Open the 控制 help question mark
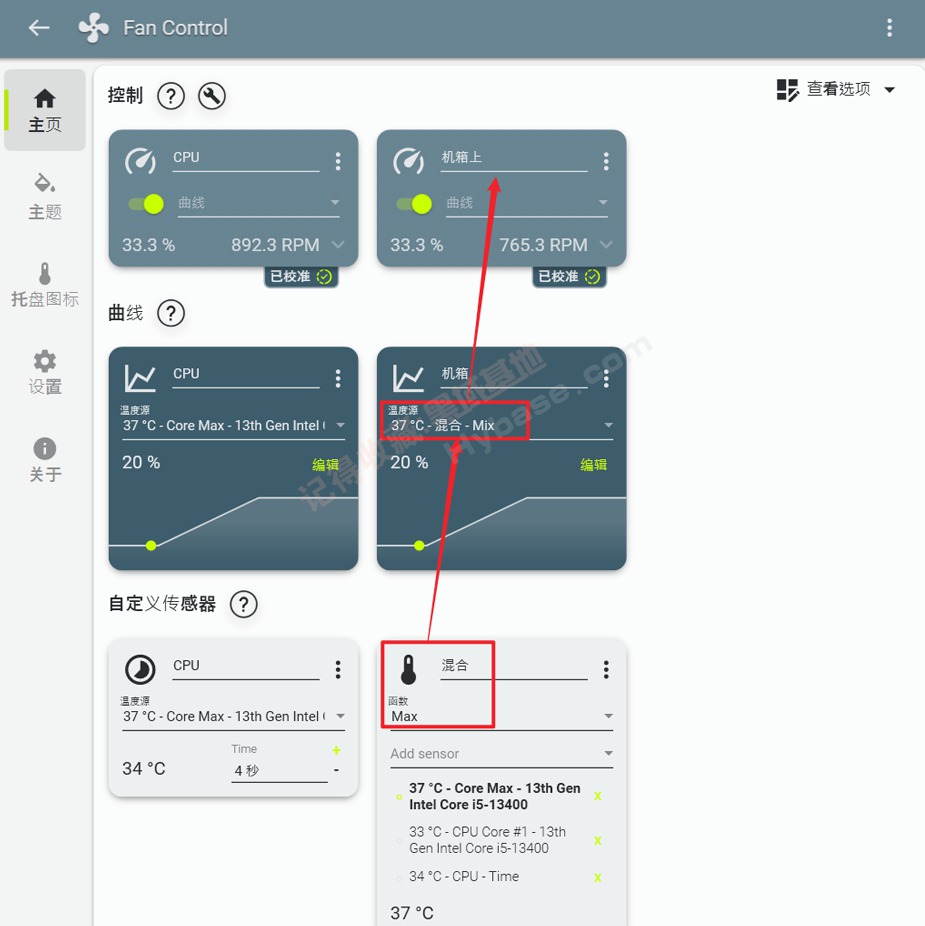Screen dimensions: 925x926 click(x=171, y=96)
